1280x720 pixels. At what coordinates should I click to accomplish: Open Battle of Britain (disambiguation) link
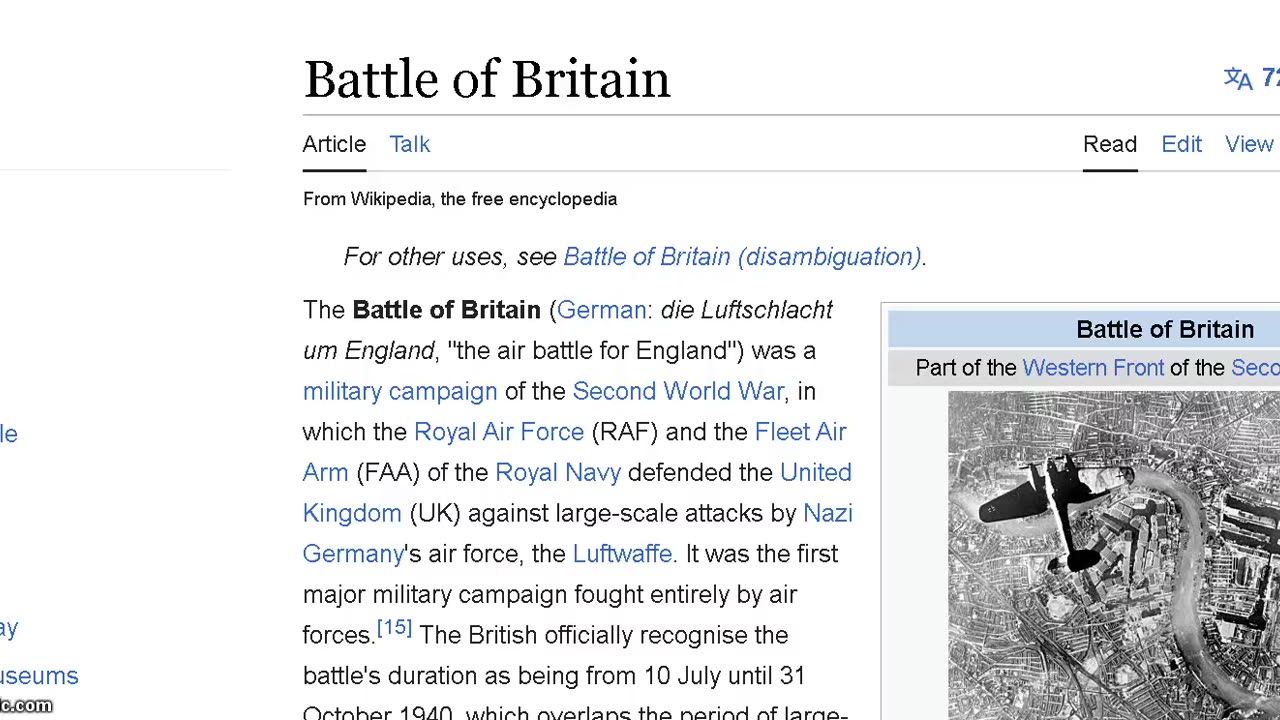pyautogui.click(x=741, y=257)
